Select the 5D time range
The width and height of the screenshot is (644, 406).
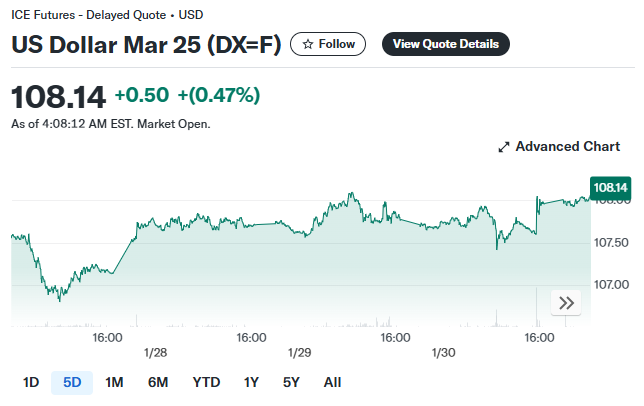[72, 382]
